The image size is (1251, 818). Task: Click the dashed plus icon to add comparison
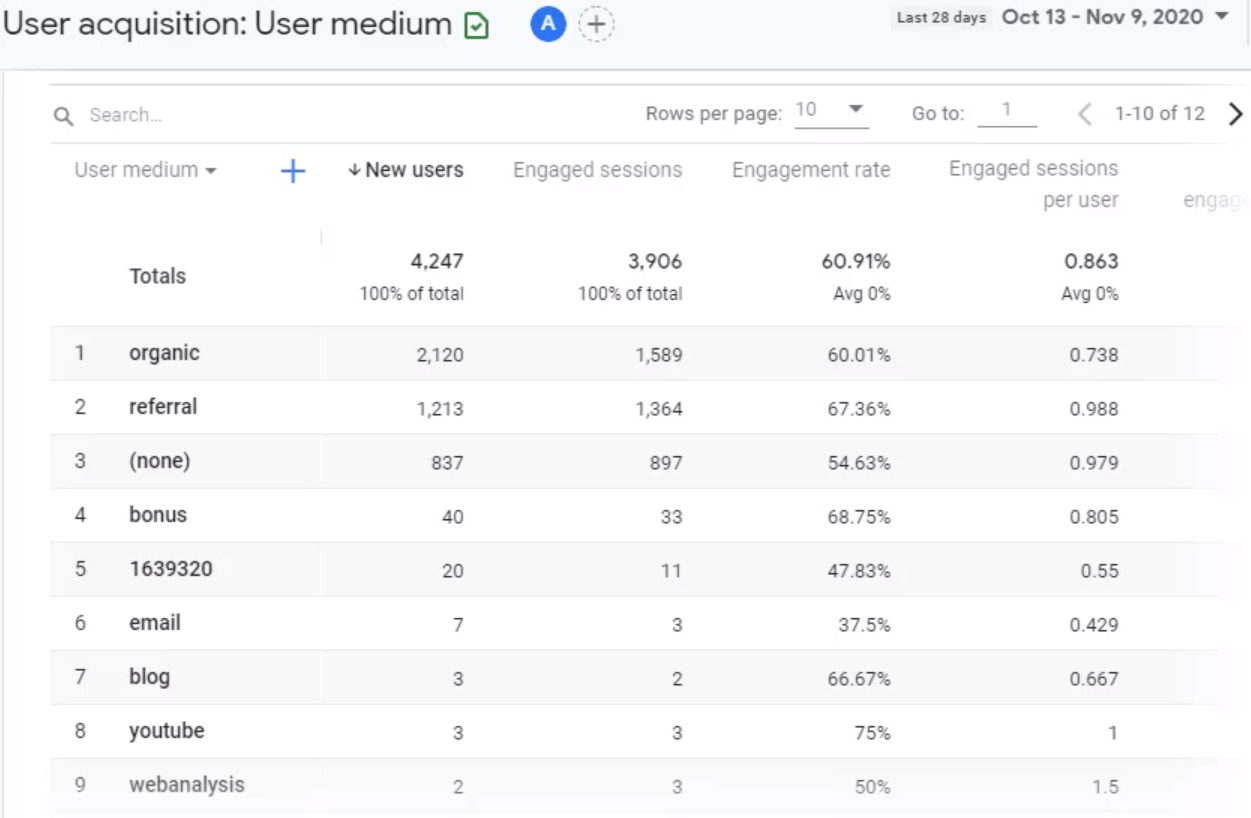595,24
